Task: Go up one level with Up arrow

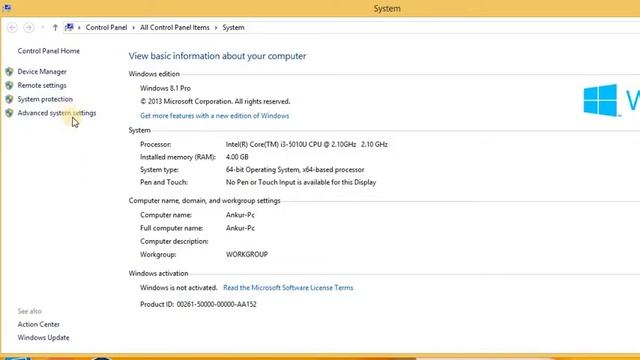Action: [x=55, y=27]
